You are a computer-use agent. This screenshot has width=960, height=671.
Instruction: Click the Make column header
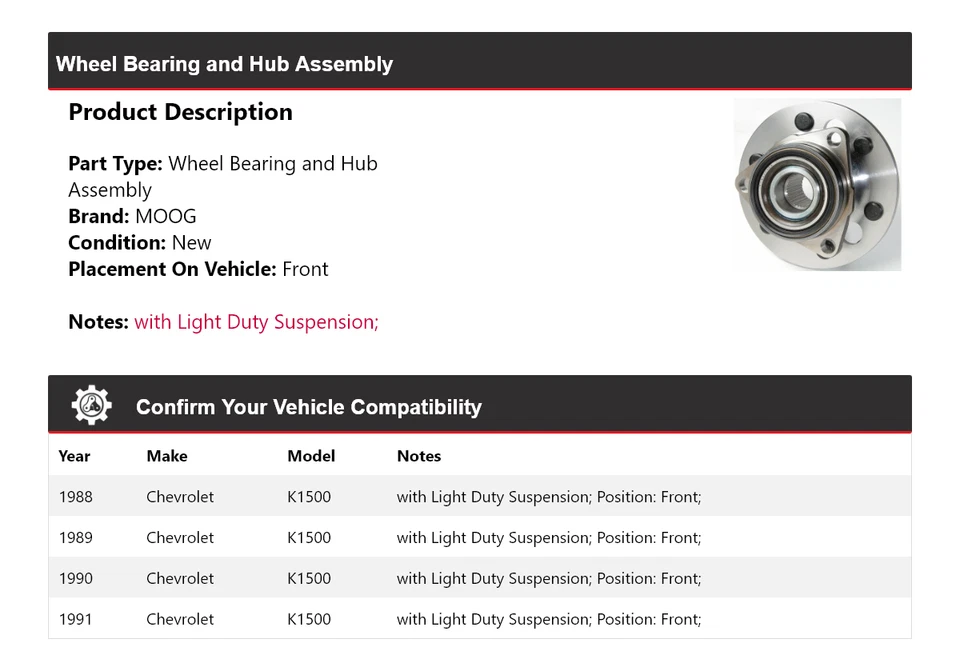pos(167,456)
